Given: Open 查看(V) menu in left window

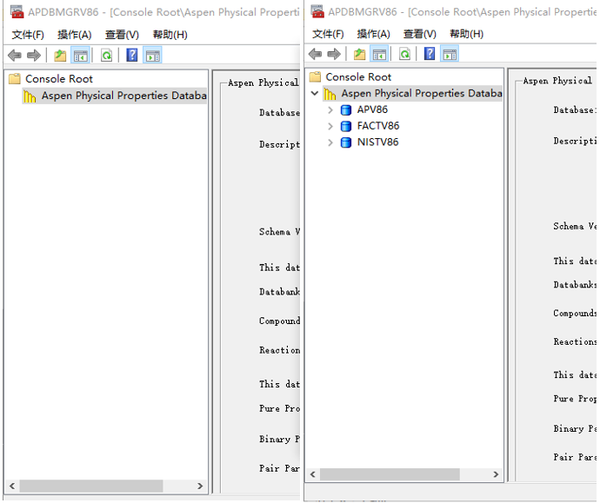Looking at the screenshot, I should pyautogui.click(x=122, y=35).
